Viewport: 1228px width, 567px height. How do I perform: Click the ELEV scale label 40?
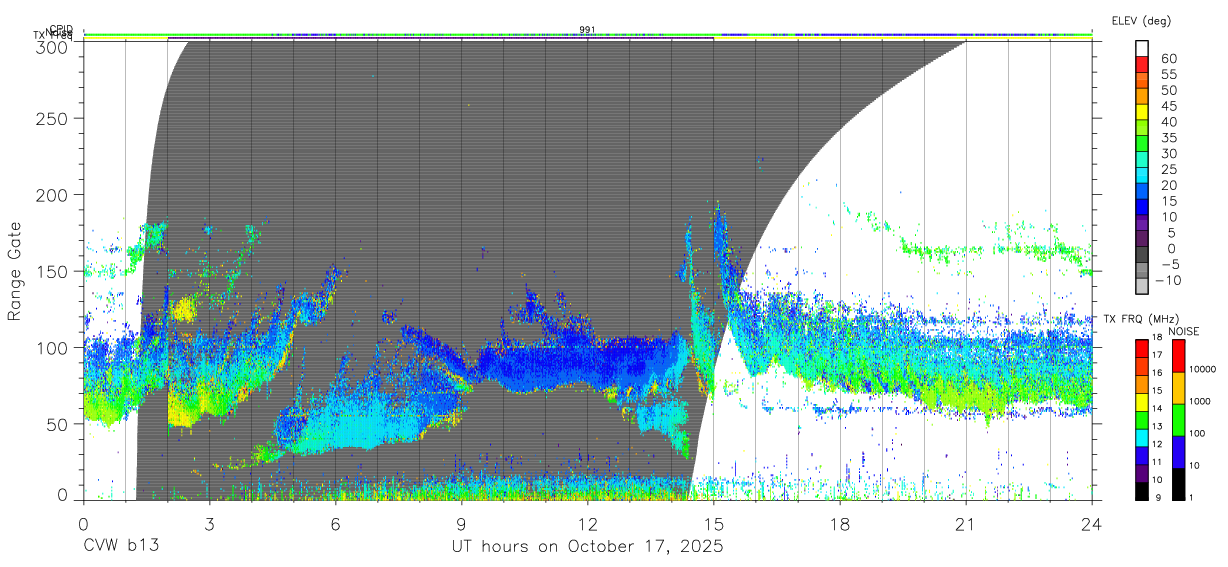click(1169, 122)
